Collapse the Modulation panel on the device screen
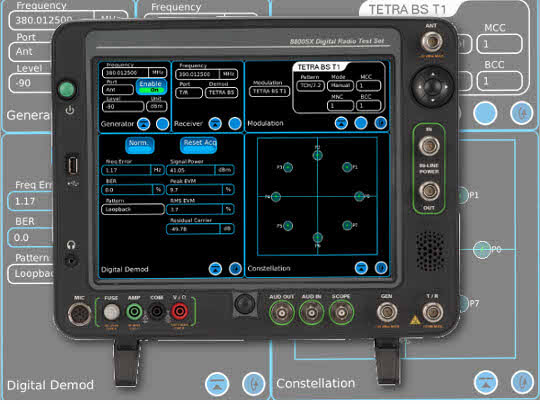The width and height of the screenshot is (540, 404). (341, 123)
